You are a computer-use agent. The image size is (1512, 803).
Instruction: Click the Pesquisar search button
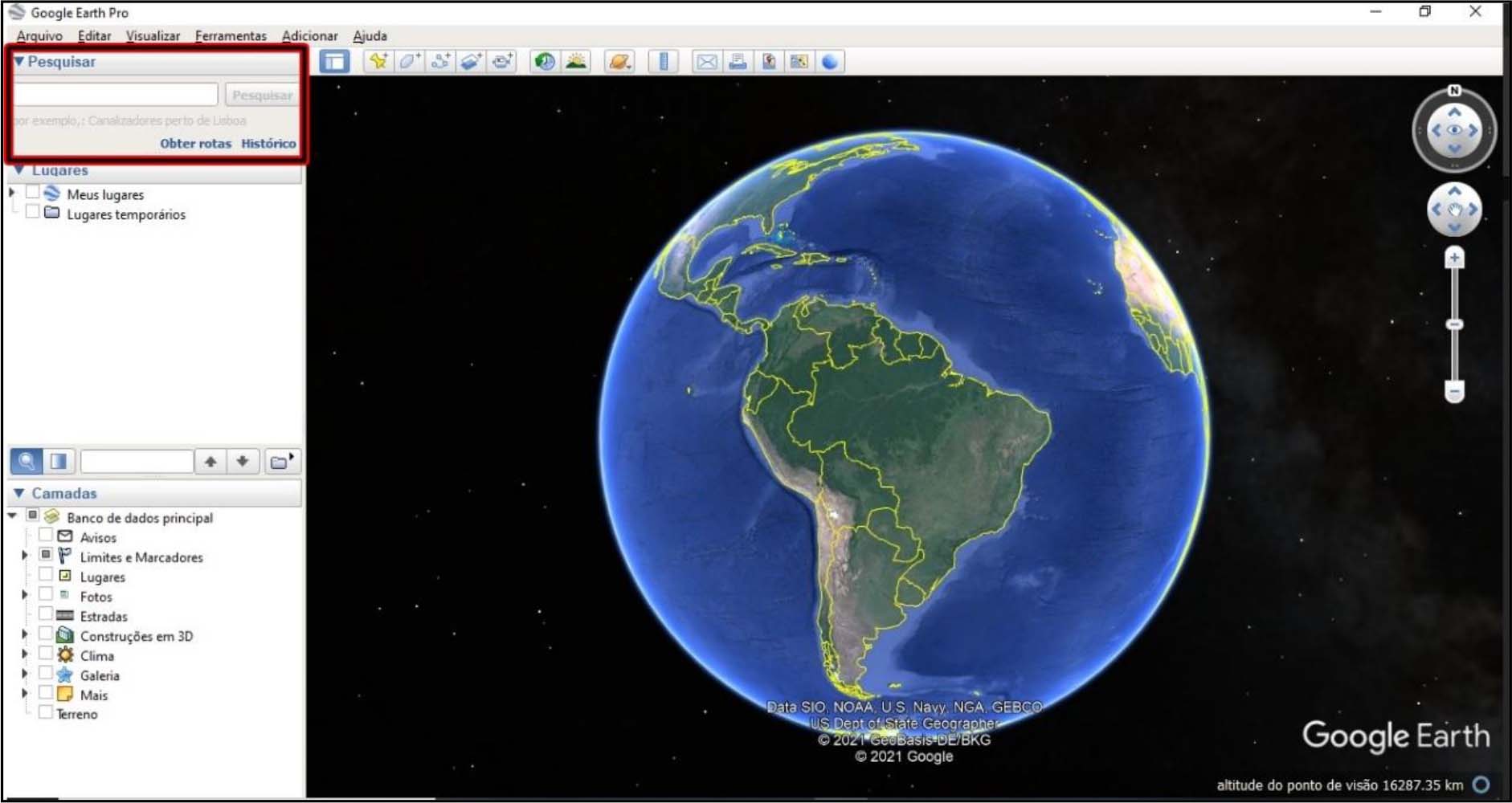pyautogui.click(x=262, y=95)
